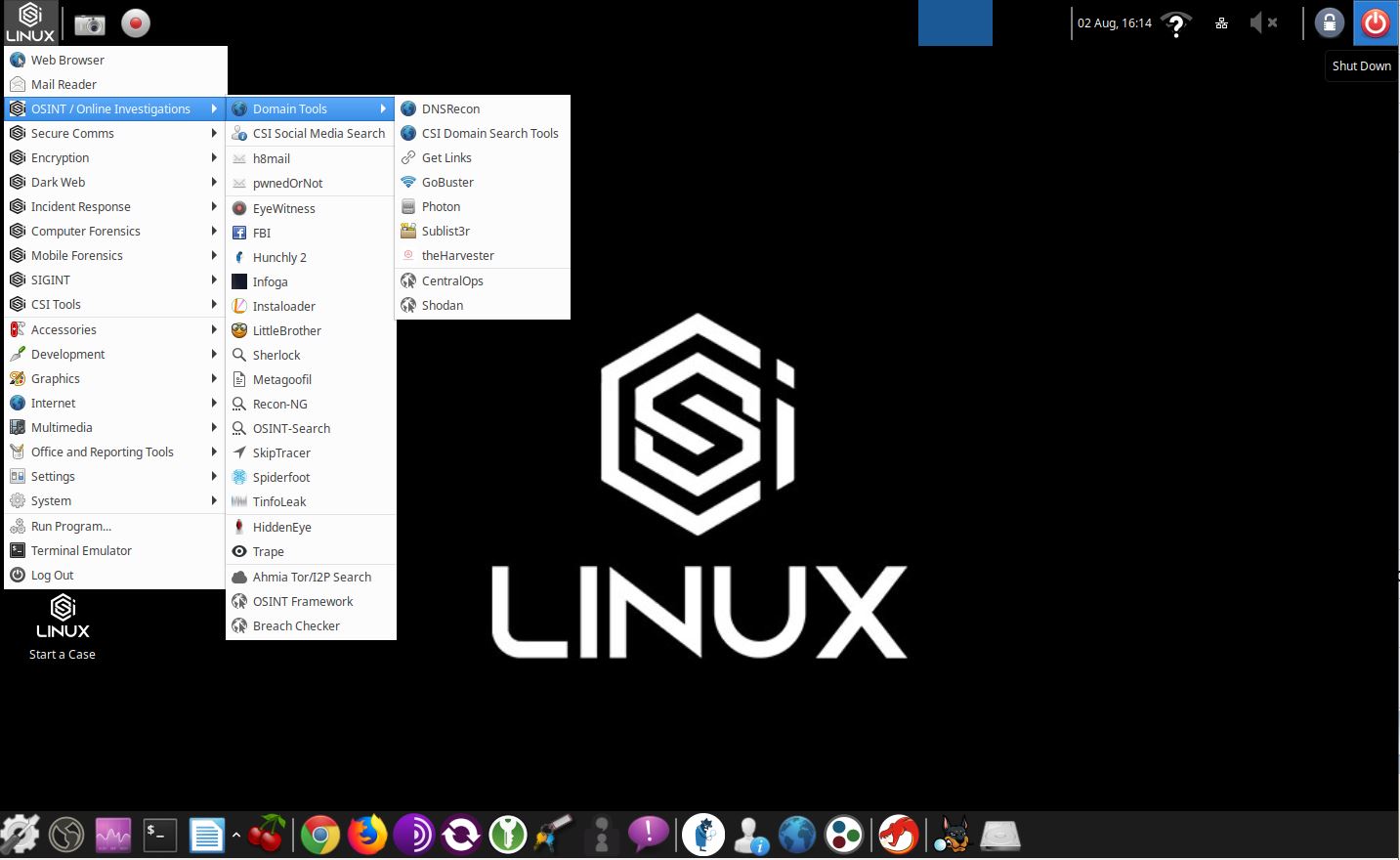The width and height of the screenshot is (1400, 860).
Task: Open the Internet category
Action: tap(115, 403)
